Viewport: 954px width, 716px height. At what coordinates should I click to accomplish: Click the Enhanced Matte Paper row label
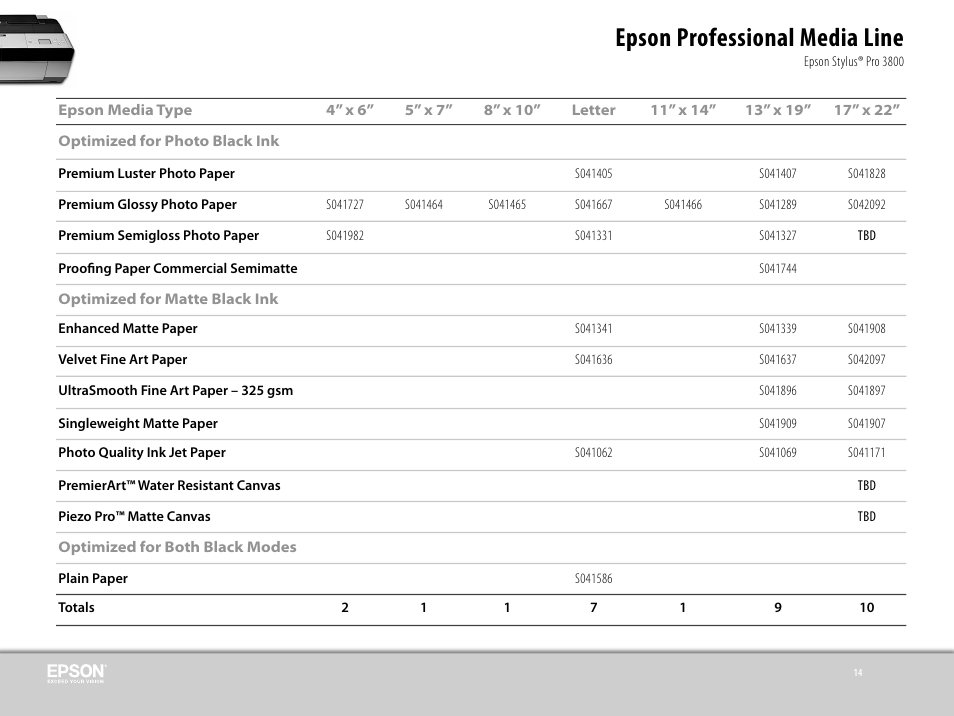[128, 328]
